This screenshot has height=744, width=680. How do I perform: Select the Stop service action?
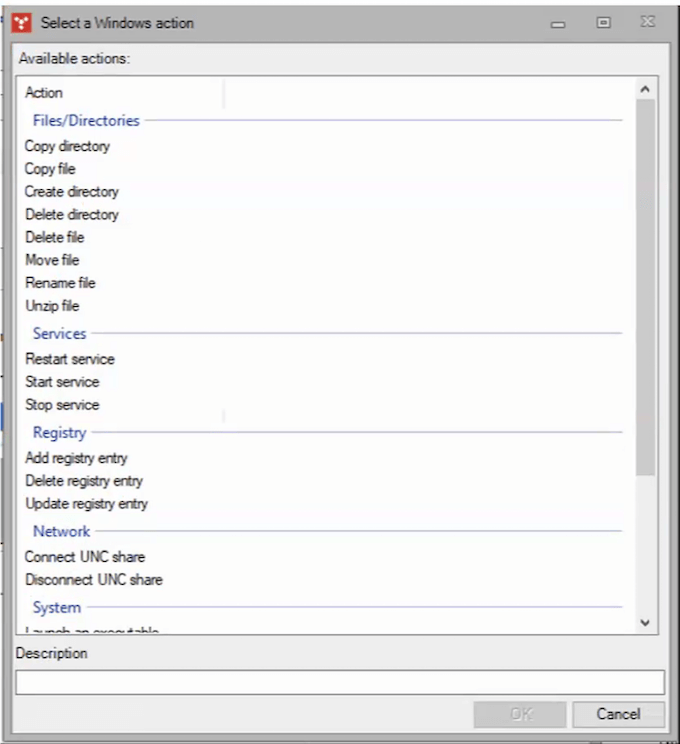(x=62, y=405)
